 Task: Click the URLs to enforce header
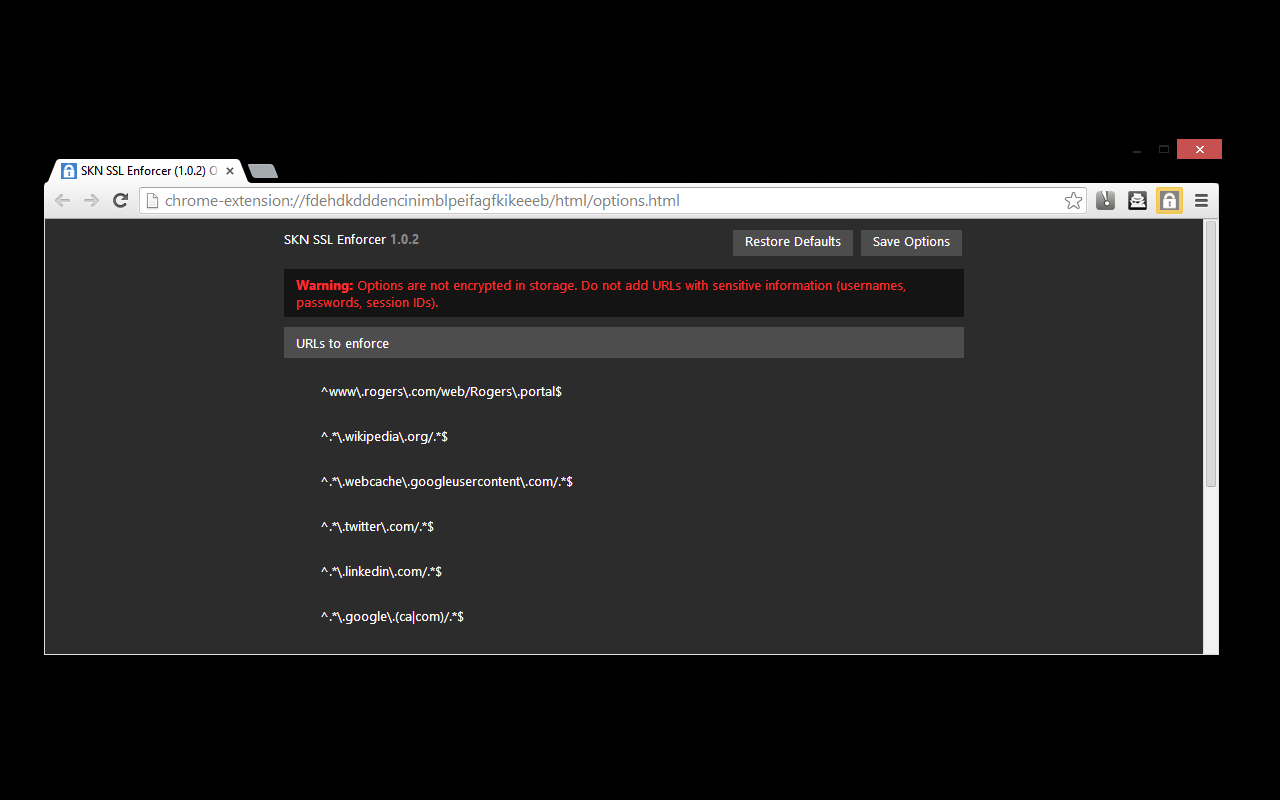[x=624, y=343]
